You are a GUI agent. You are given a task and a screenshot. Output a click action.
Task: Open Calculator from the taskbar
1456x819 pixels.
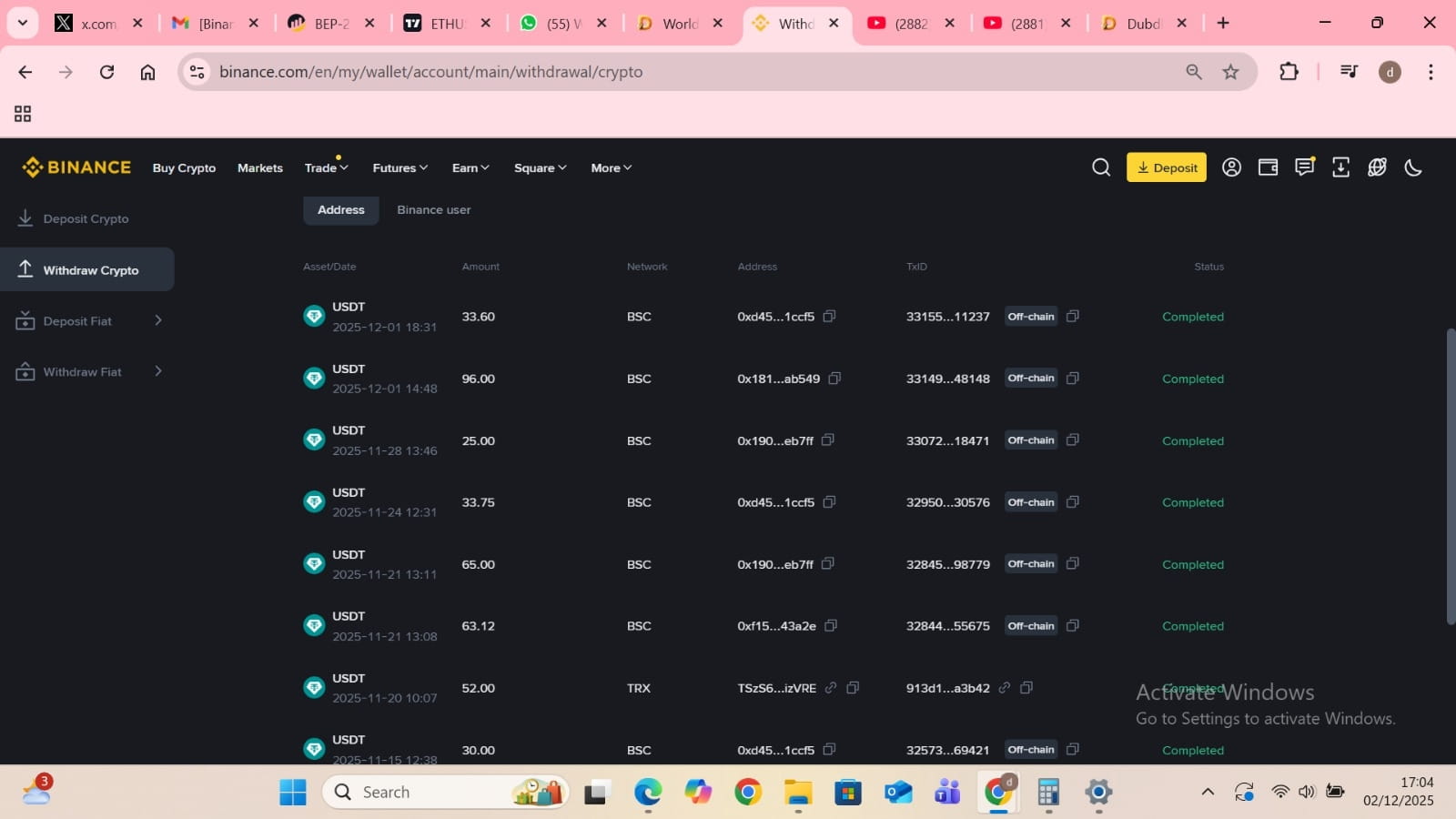1048,792
